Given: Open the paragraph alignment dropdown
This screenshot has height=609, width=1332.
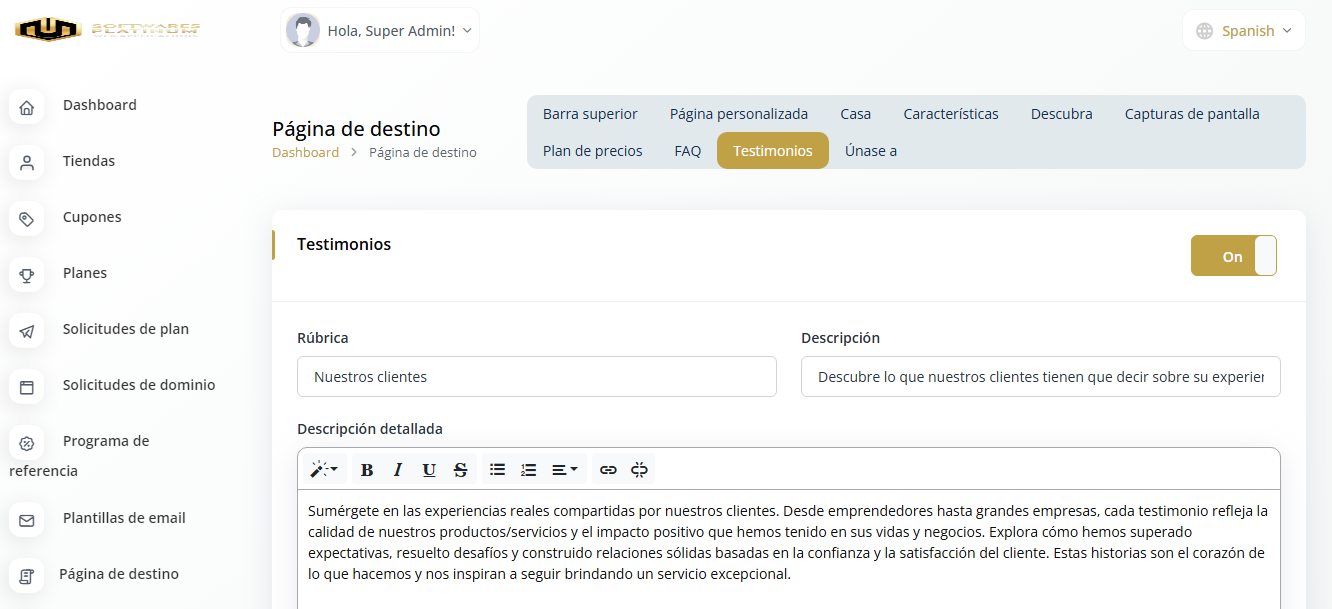Looking at the screenshot, I should (565, 469).
